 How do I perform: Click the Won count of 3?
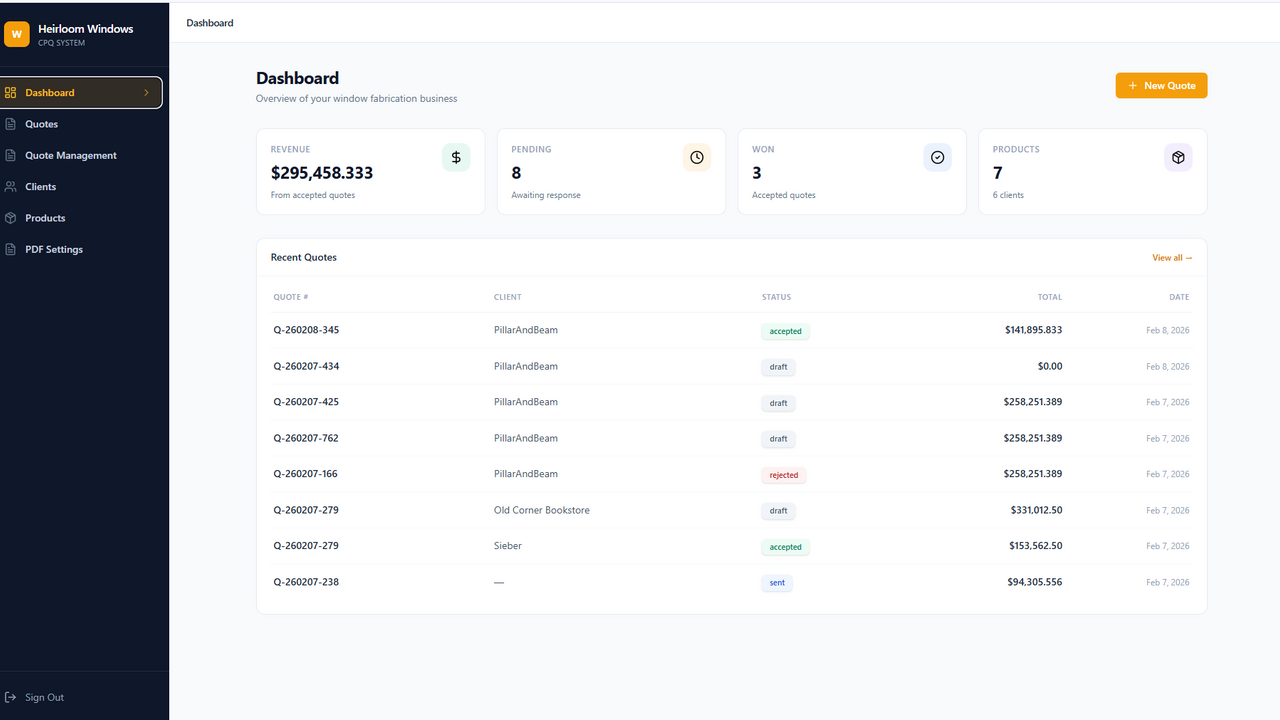point(757,173)
